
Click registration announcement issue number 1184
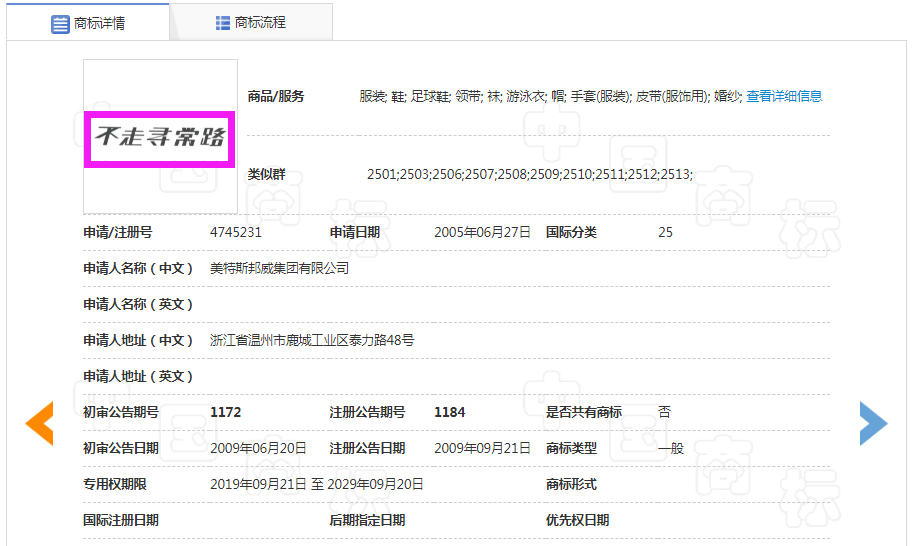(450, 412)
